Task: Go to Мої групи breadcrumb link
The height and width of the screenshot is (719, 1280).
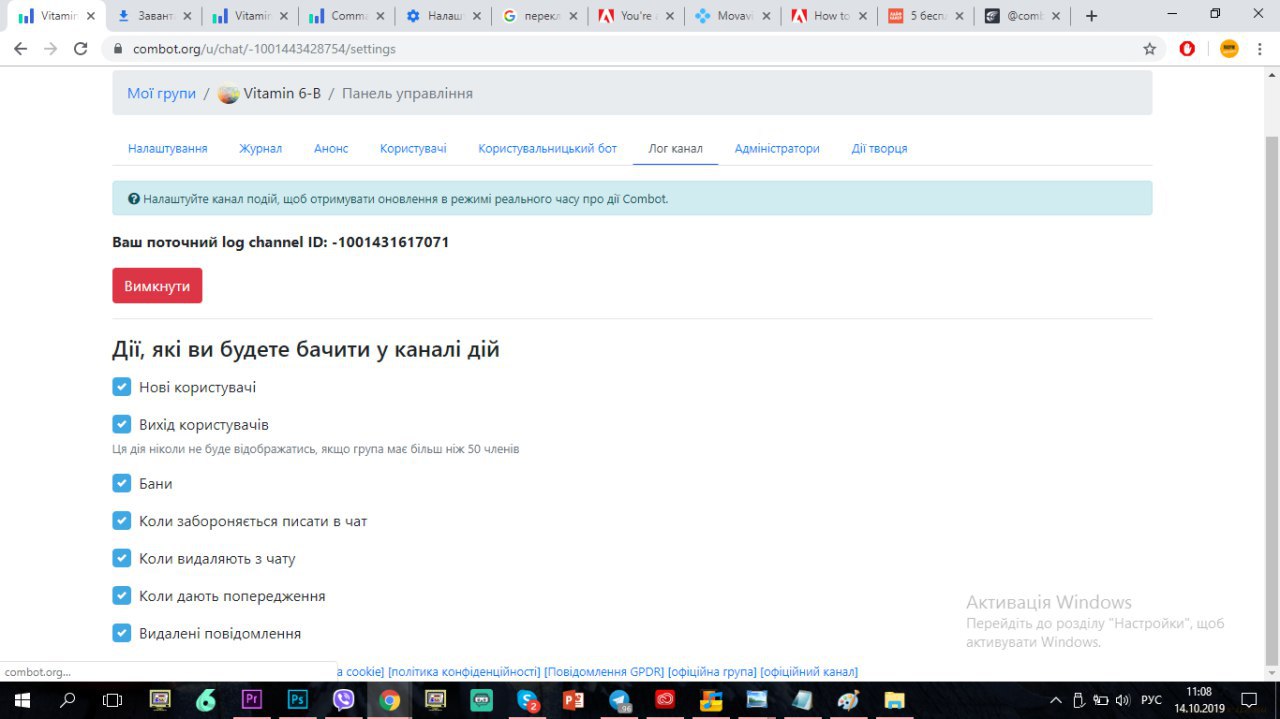Action: pyautogui.click(x=161, y=93)
